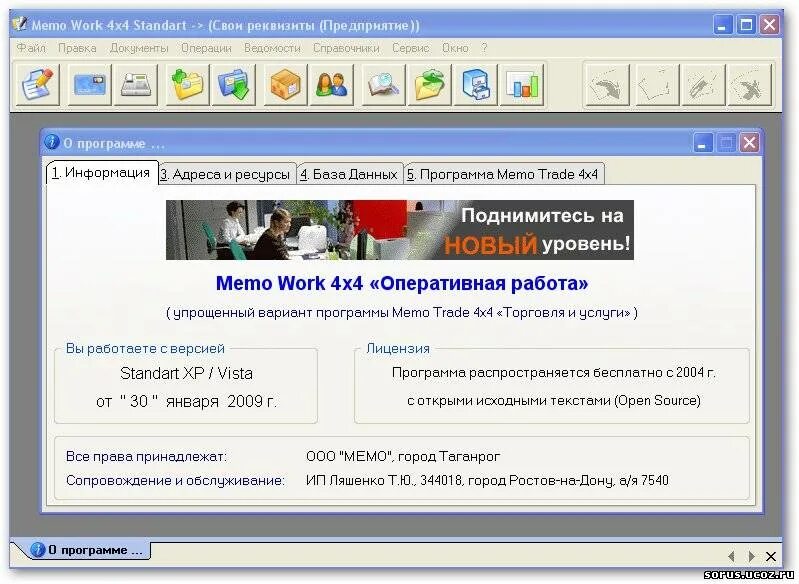Click ООО "МЕМО", город Таганрог text
799x584 pixels.
(403, 457)
